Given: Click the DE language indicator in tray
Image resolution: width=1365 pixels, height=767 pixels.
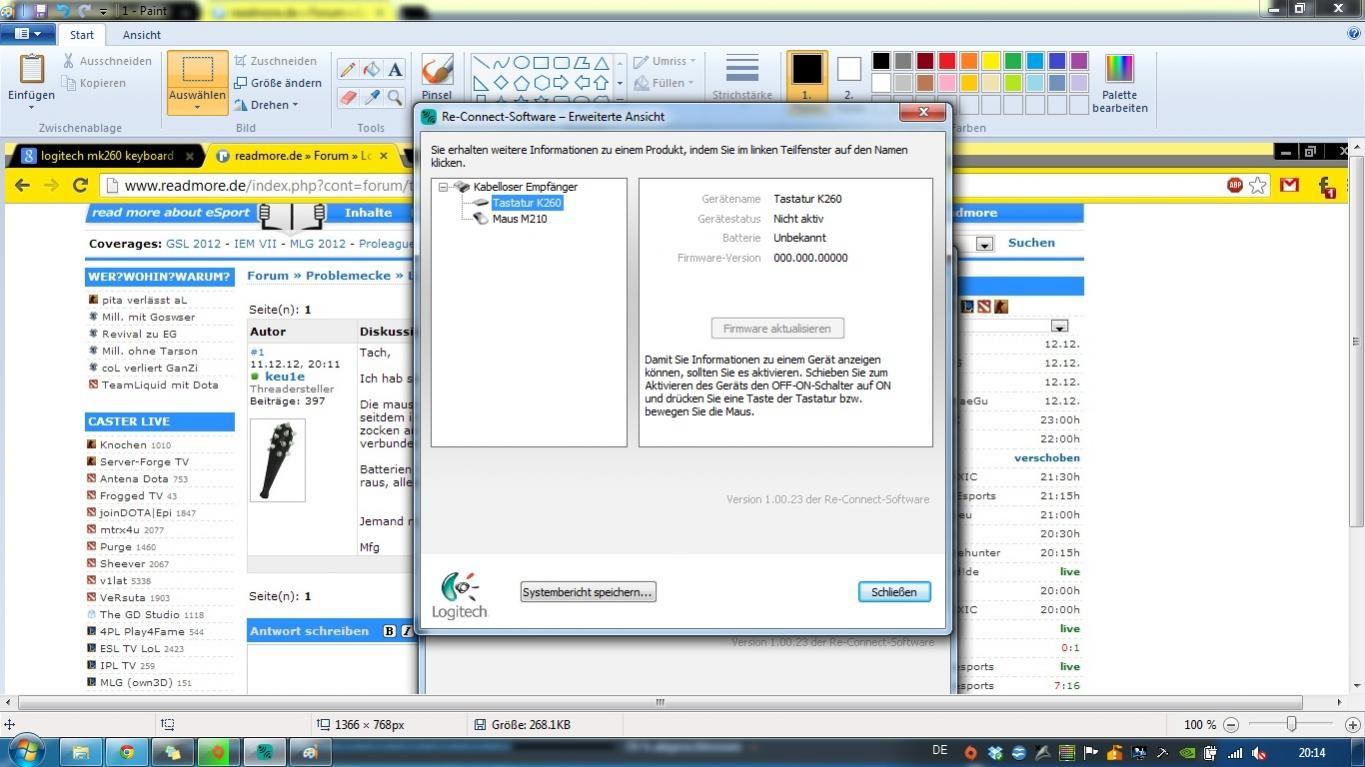Looking at the screenshot, I should (x=940, y=751).
